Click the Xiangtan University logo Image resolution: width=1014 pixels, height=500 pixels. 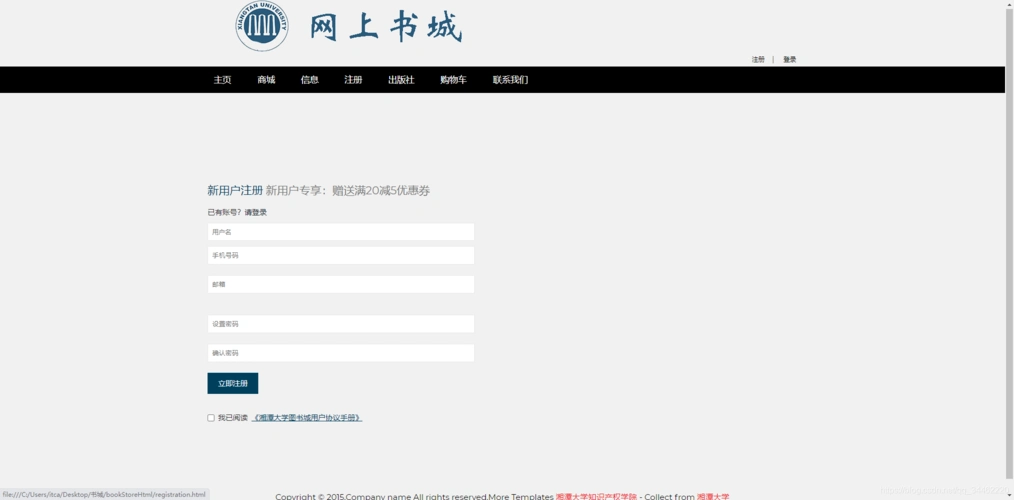(x=262, y=25)
